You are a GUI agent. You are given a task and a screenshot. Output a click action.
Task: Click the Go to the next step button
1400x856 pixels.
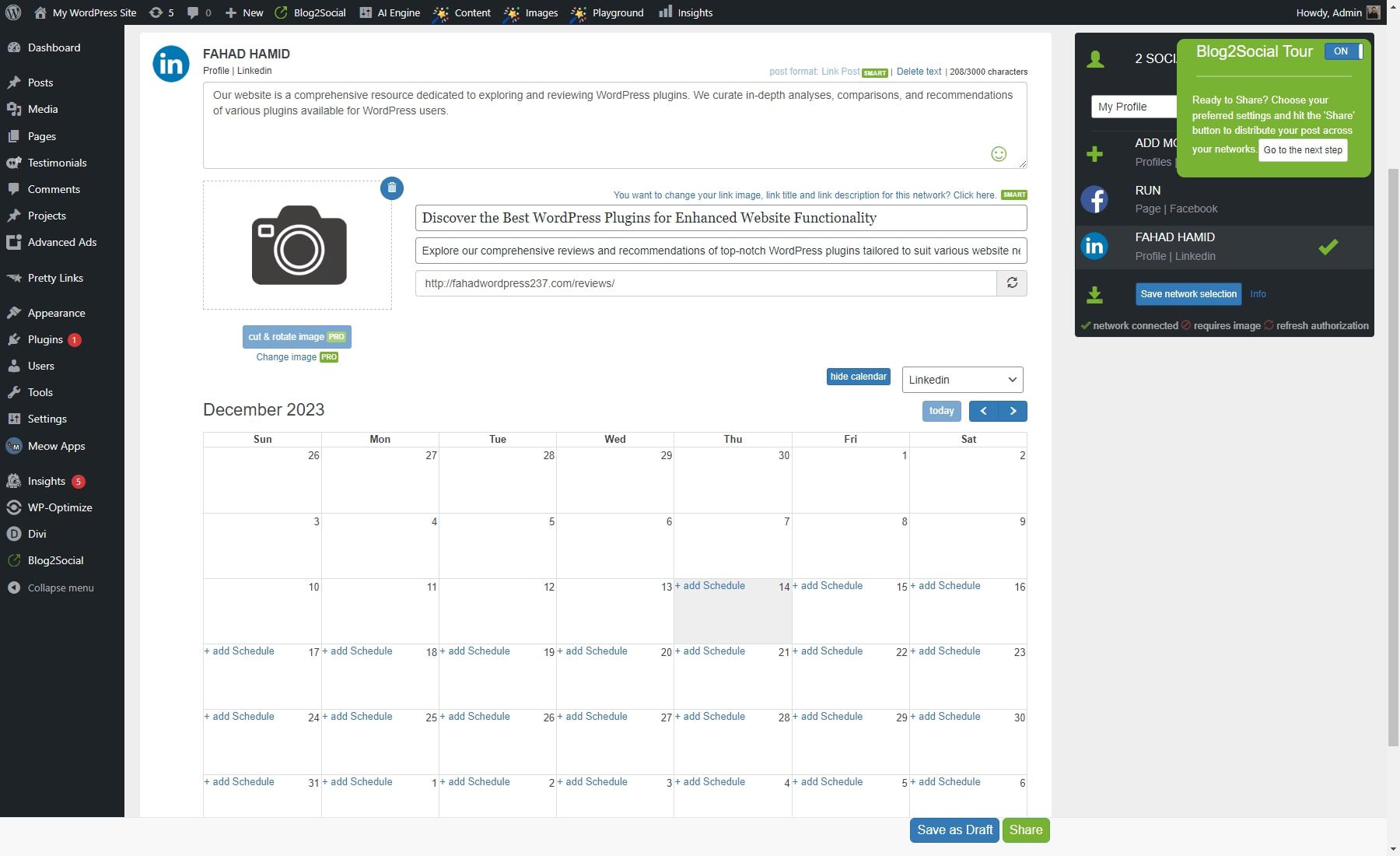click(1302, 149)
